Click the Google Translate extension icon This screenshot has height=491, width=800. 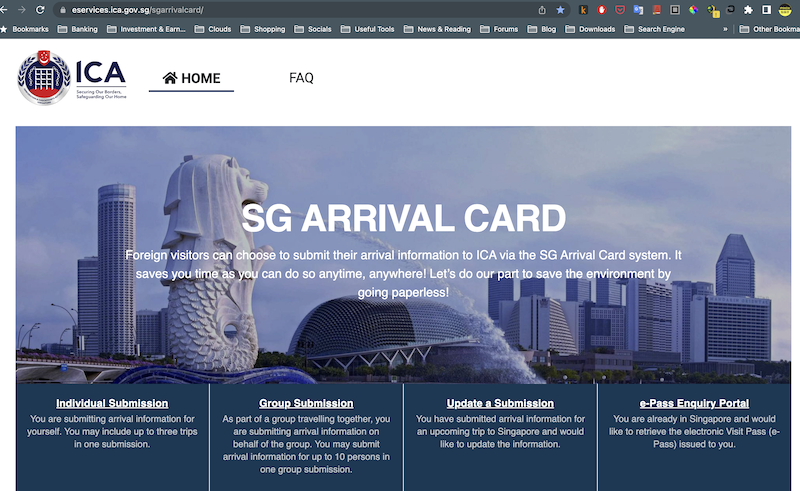click(638, 9)
